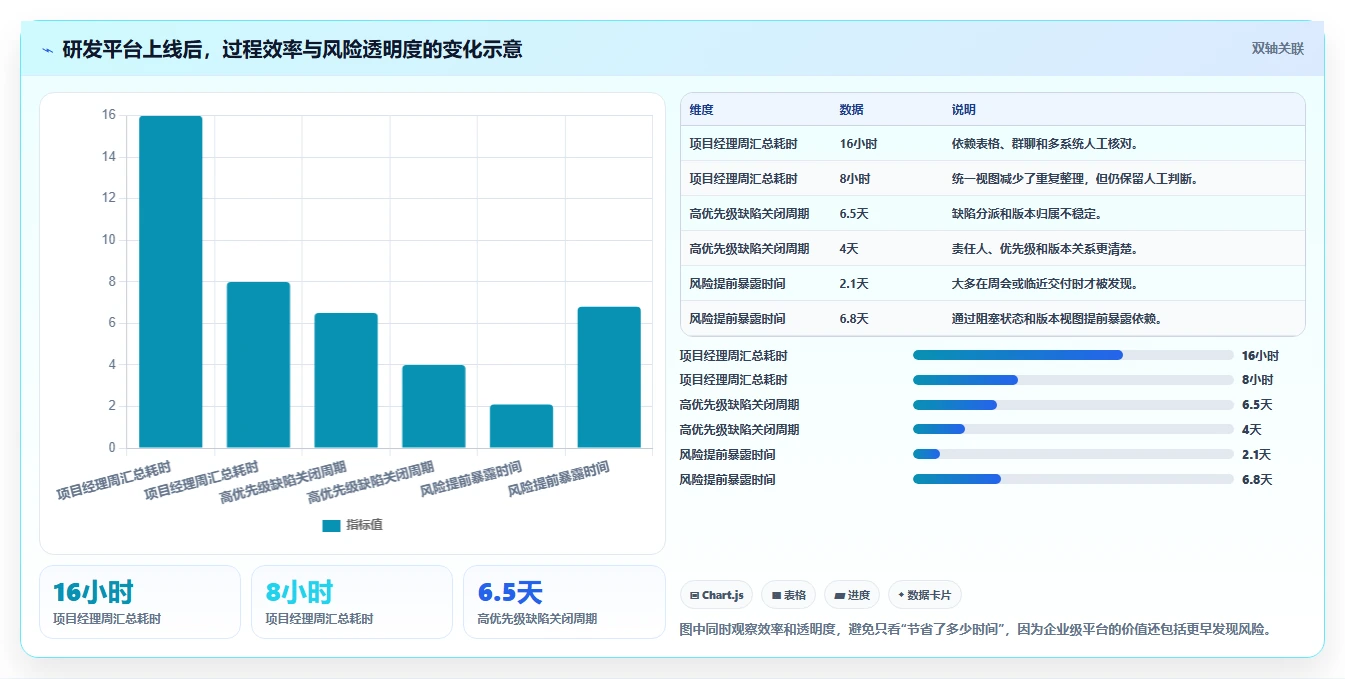Select the 表格 chip label
Image resolution: width=1345 pixels, height=679 pixels.
[x=795, y=595]
